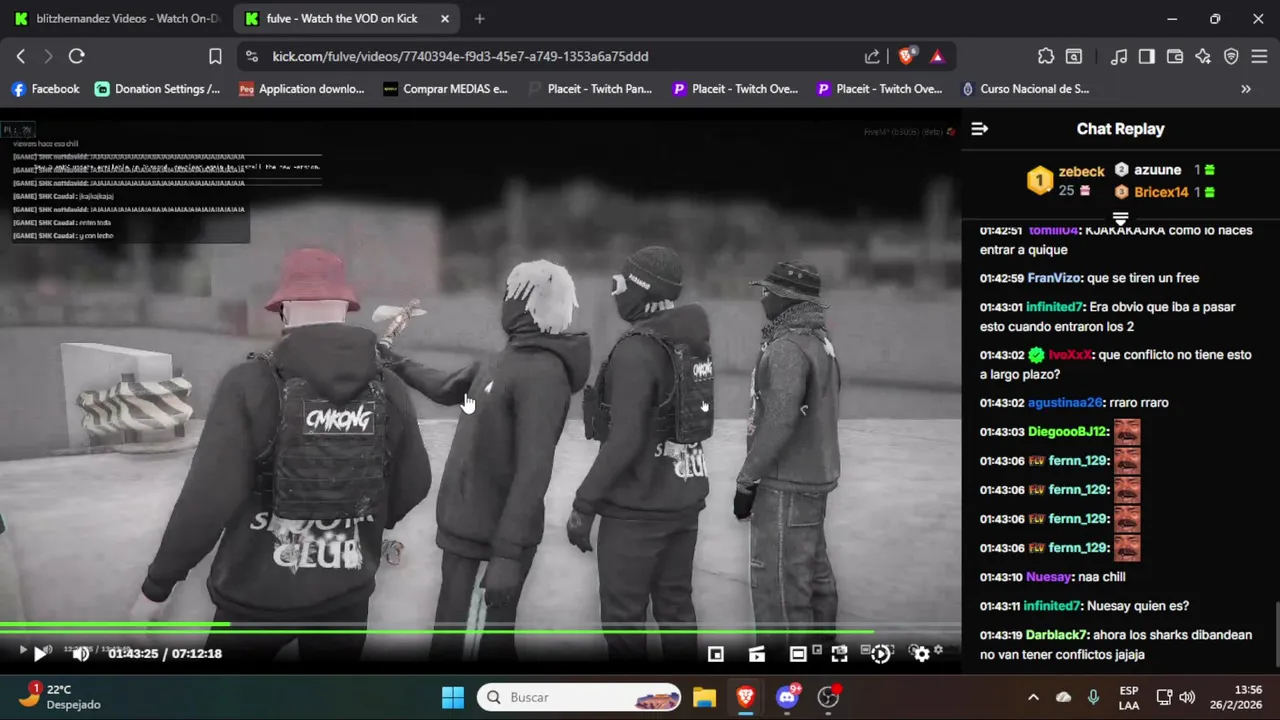Viewport: 1280px width, 720px height.
Task: Go back to previous page
Action: pyautogui.click(x=21, y=57)
